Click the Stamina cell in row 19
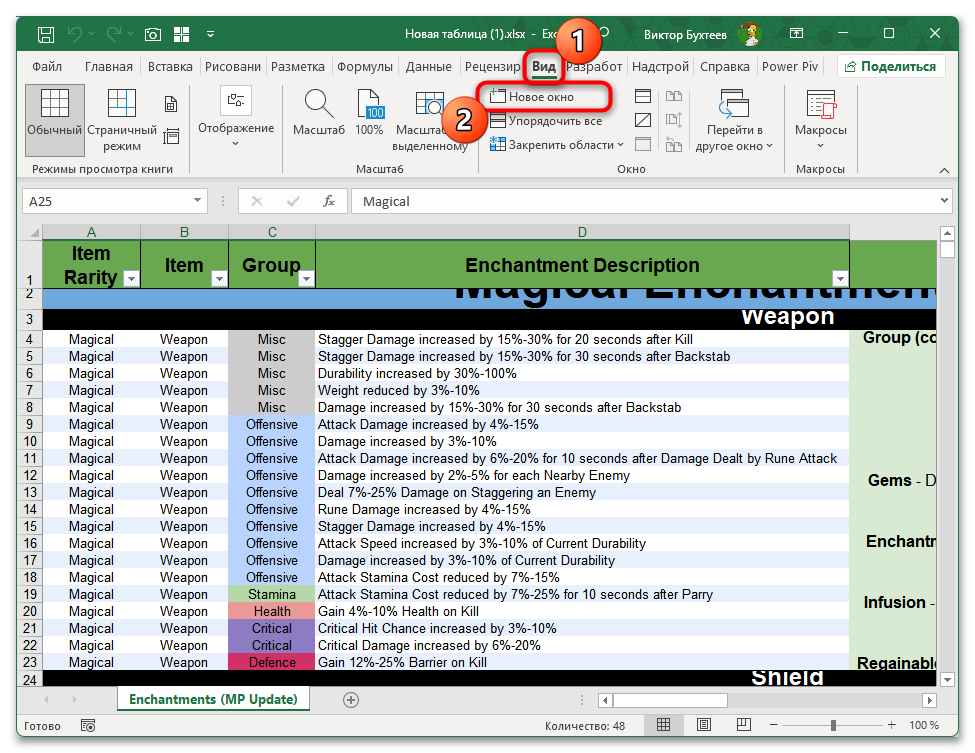975x753 pixels. [272, 594]
